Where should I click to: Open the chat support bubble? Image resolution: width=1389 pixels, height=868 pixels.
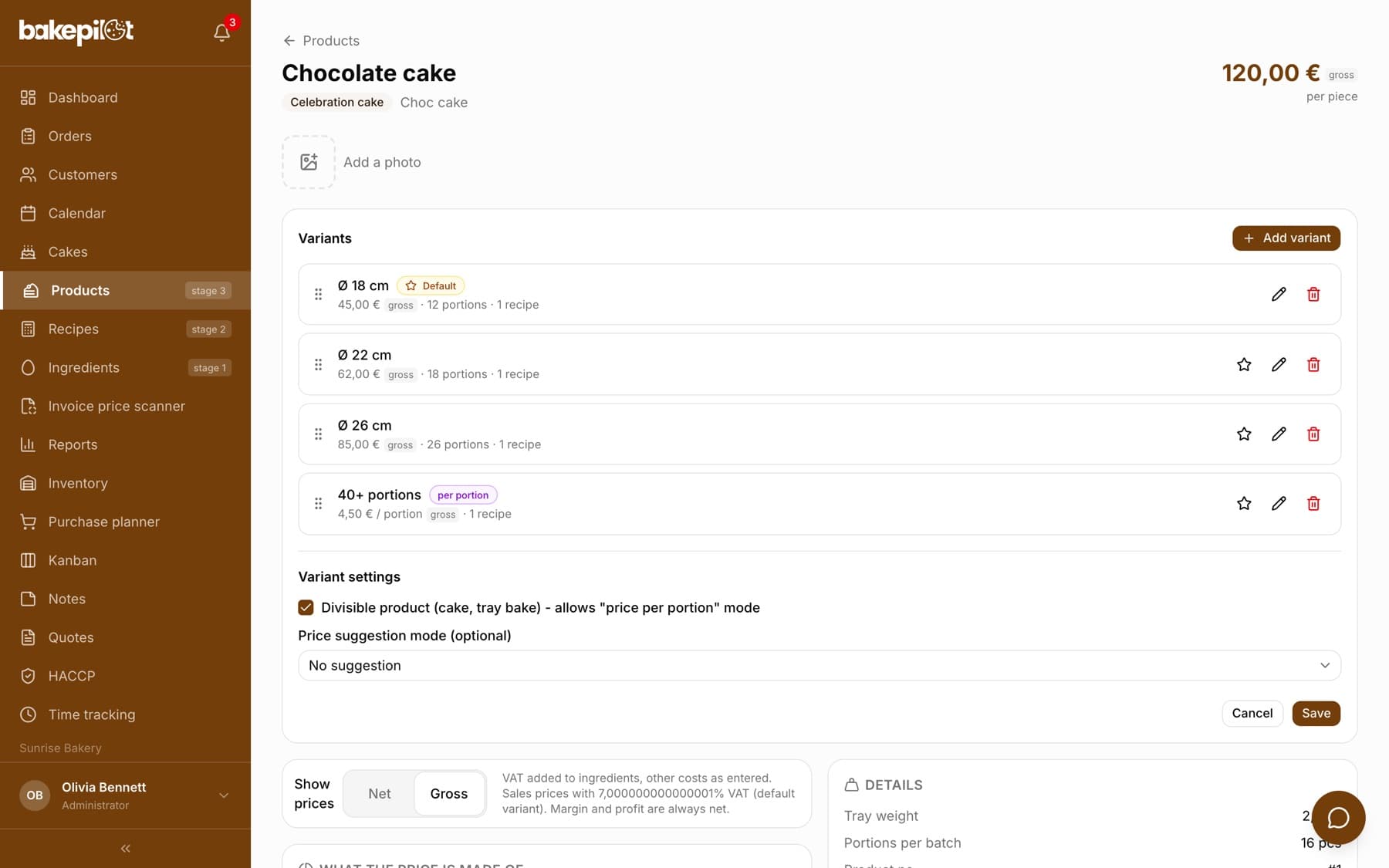(x=1338, y=818)
